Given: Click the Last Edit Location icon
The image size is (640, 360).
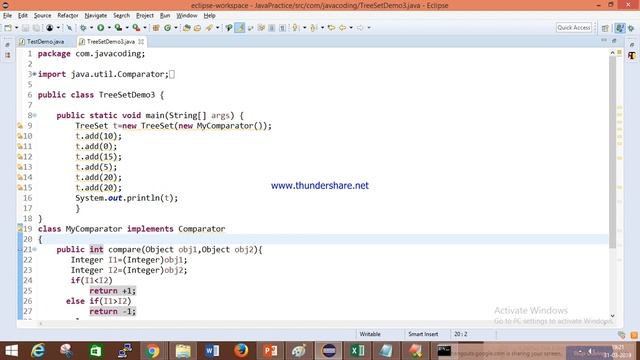Looking at the screenshot, I should pyautogui.click(x=331, y=28).
